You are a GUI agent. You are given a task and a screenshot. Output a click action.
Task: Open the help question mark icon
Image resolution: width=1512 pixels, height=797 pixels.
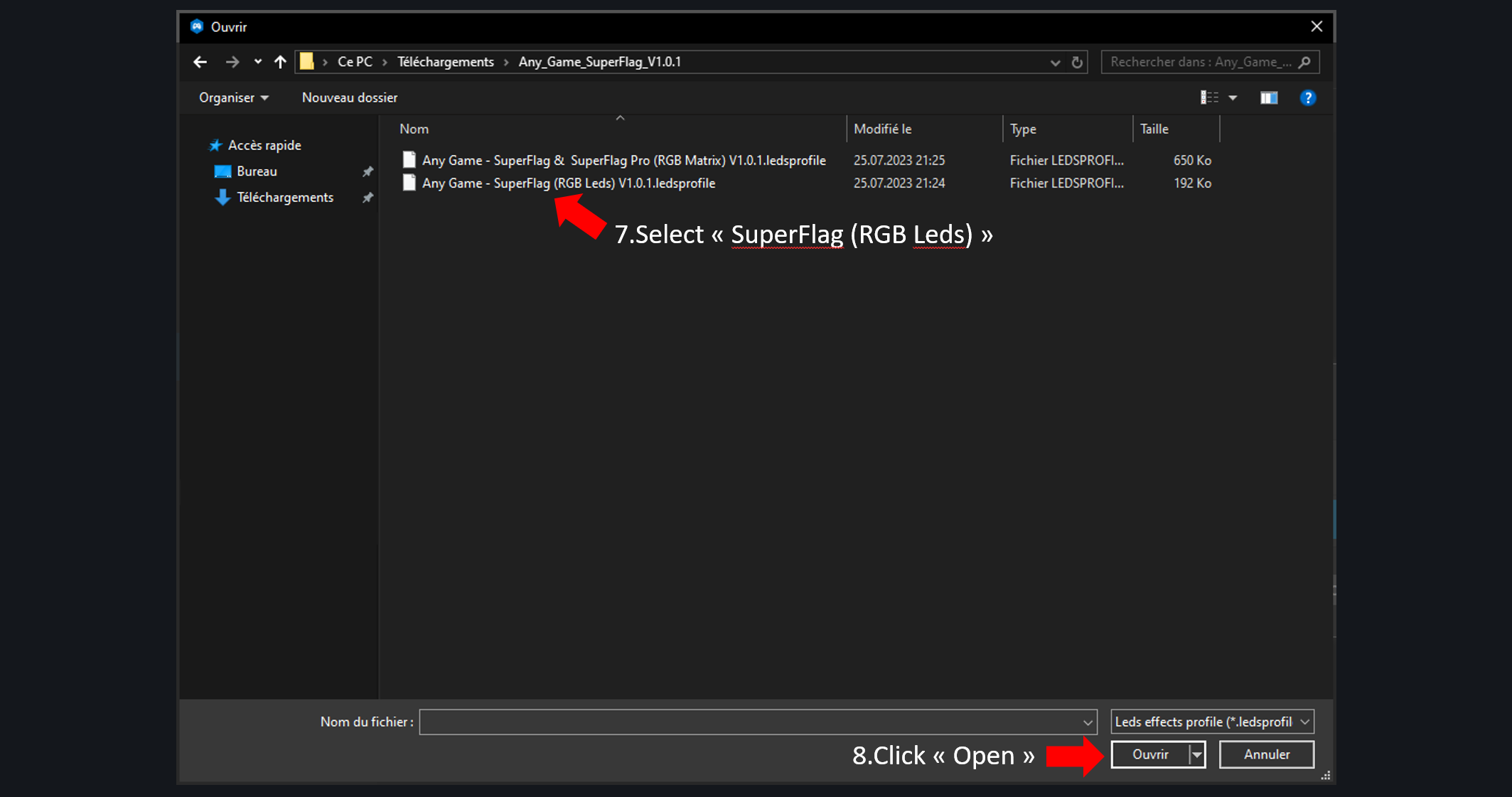pos(1307,98)
